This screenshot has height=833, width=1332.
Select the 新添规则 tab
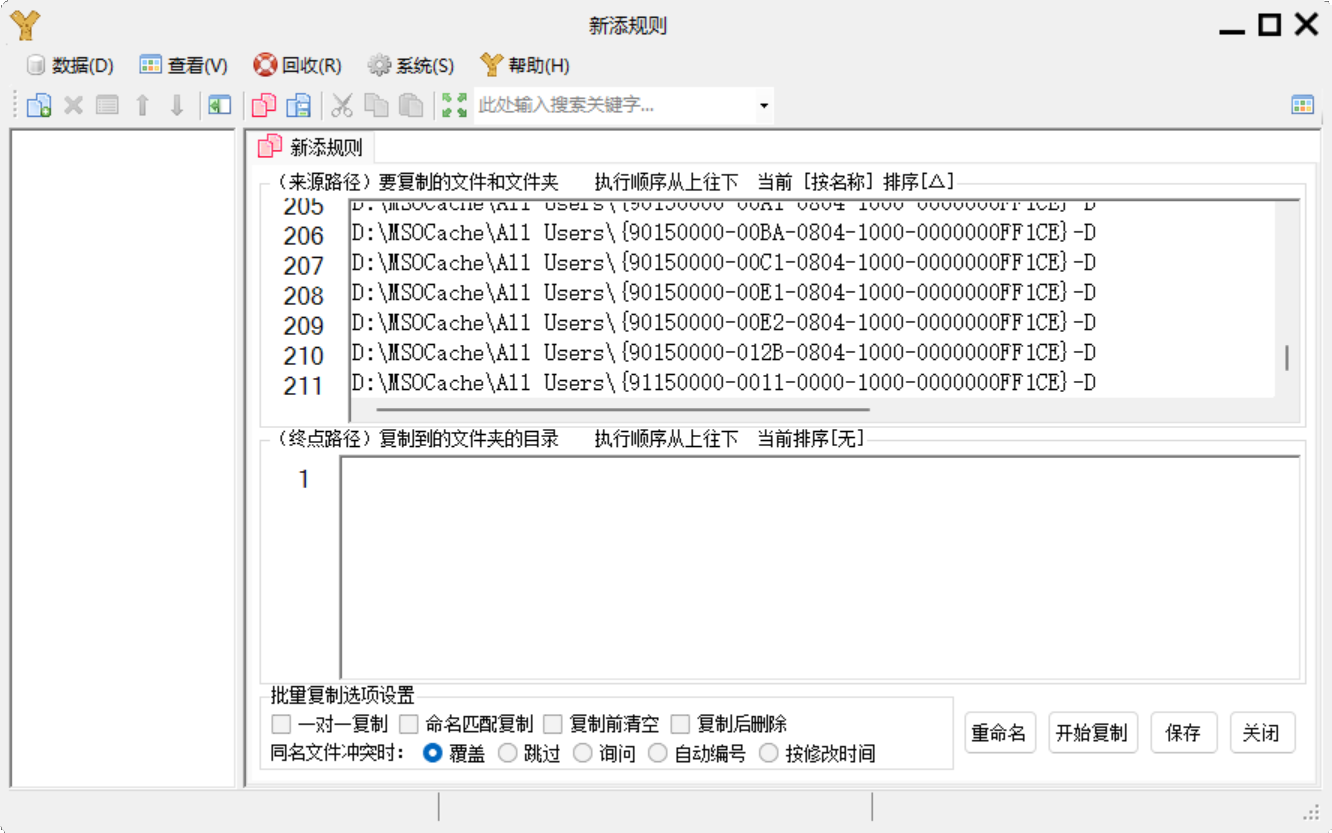[x=311, y=147]
